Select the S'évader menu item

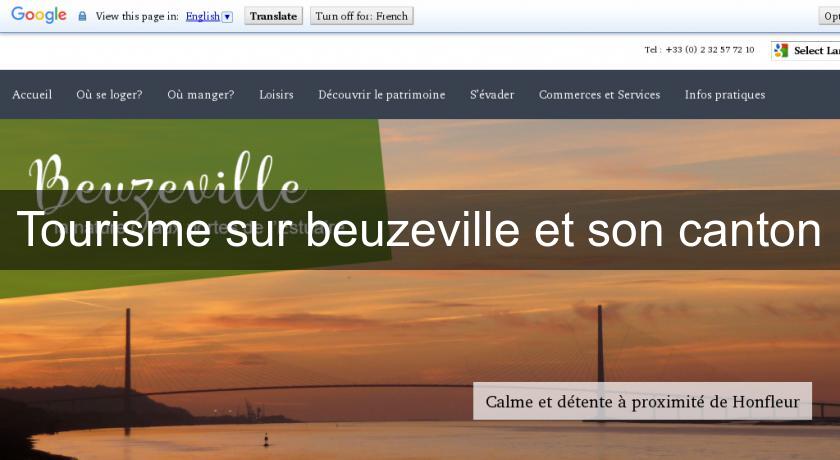[x=492, y=95]
